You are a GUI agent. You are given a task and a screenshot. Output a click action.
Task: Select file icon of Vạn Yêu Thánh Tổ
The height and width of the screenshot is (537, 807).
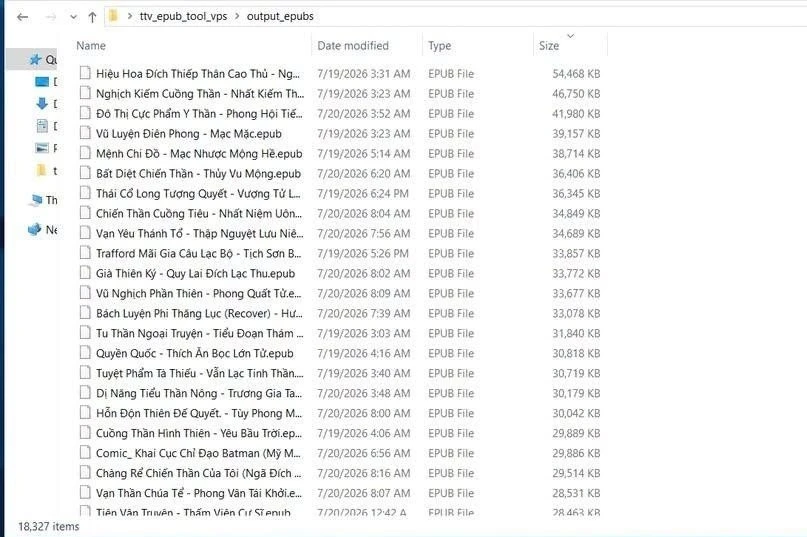click(x=85, y=233)
